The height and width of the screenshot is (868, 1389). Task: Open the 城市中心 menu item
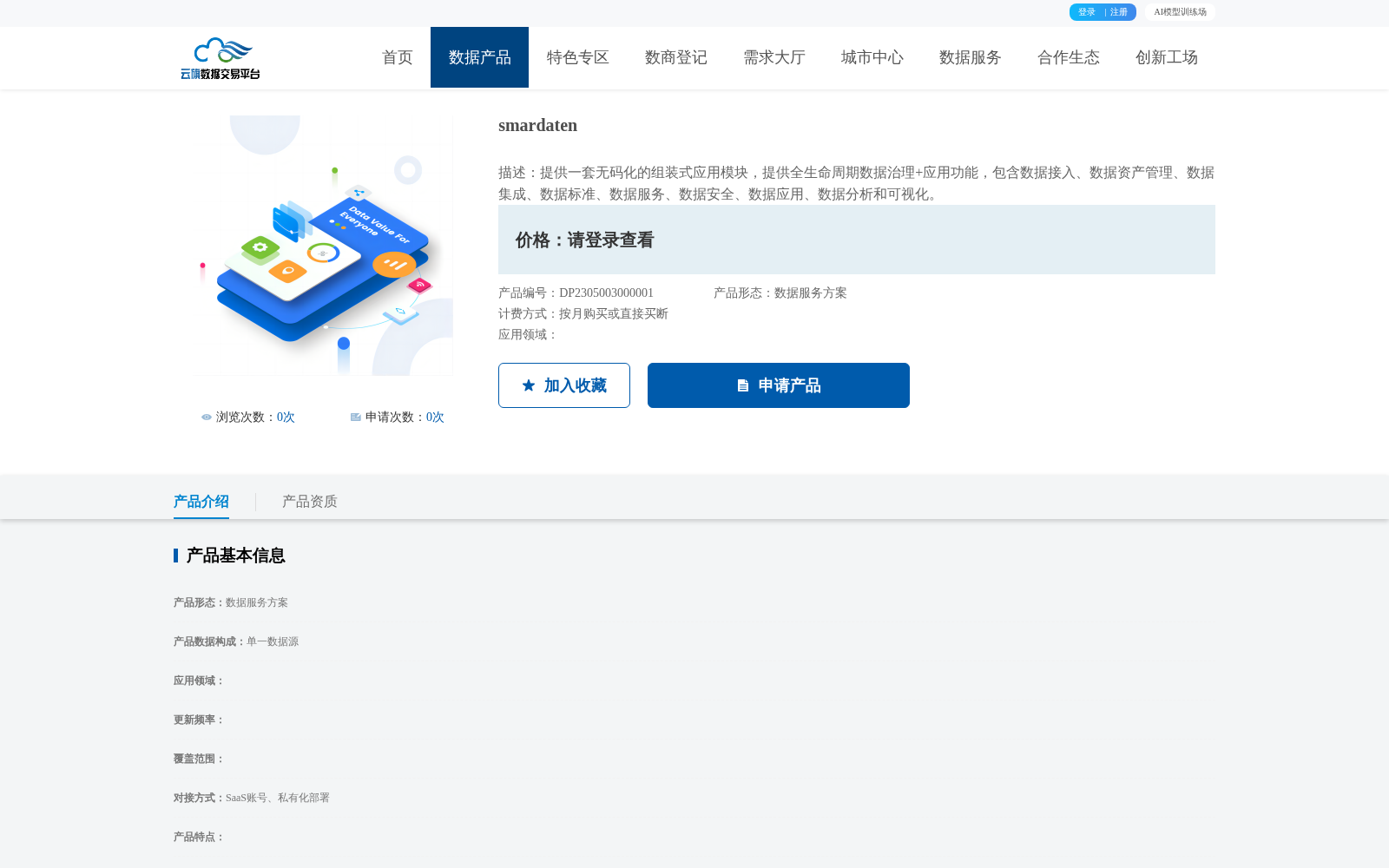pyautogui.click(x=872, y=57)
